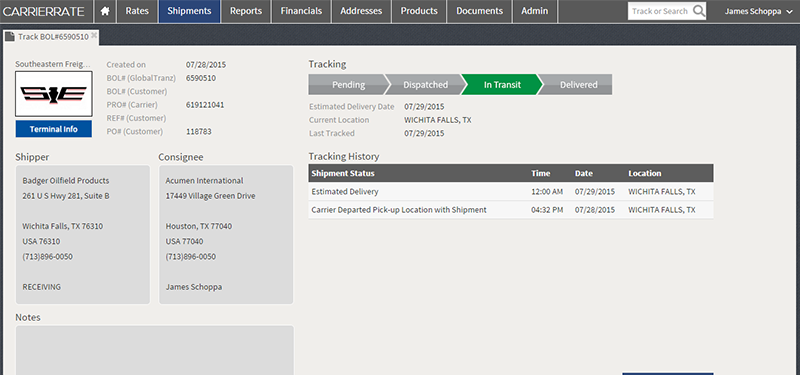800x375 pixels.
Task: Click the PO# value 118783
Action: pyautogui.click(x=198, y=132)
